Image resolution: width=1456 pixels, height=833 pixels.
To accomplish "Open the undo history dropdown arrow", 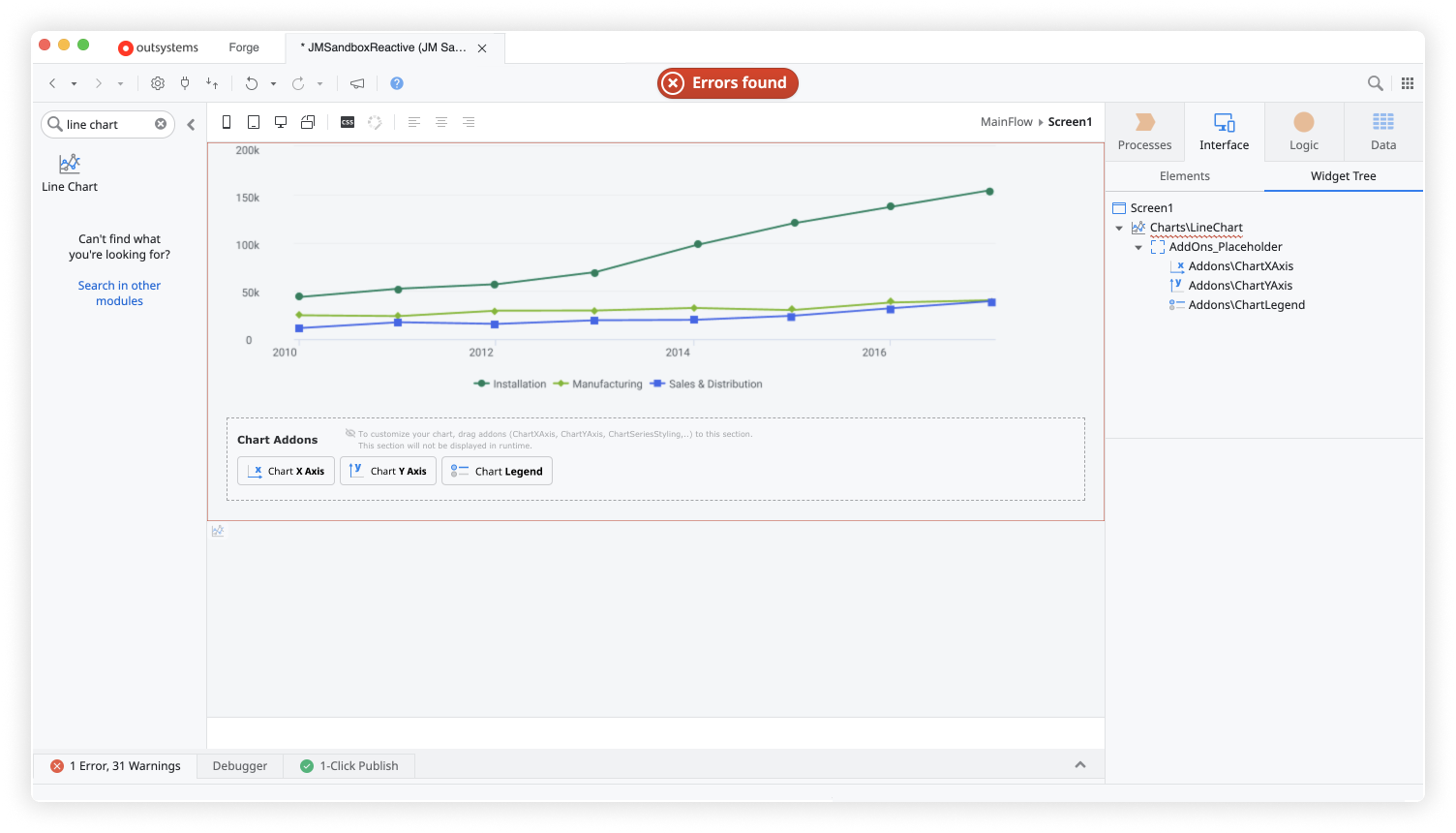I will coord(274,84).
